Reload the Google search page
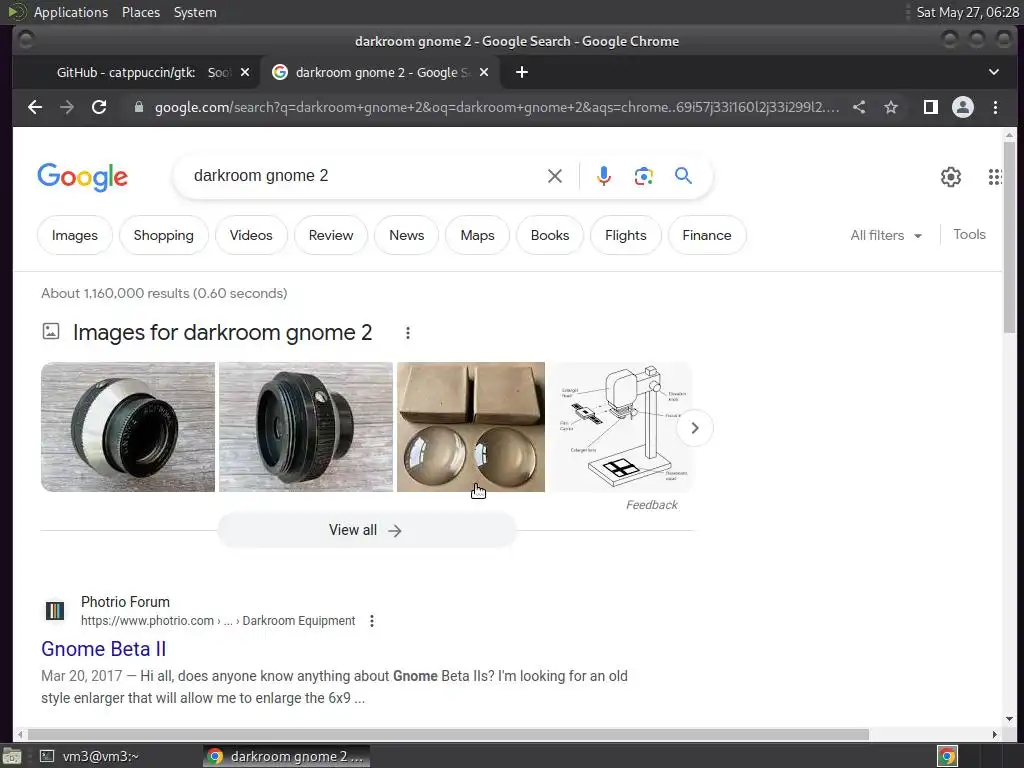Viewport: 1024px width, 768px height. [99, 107]
